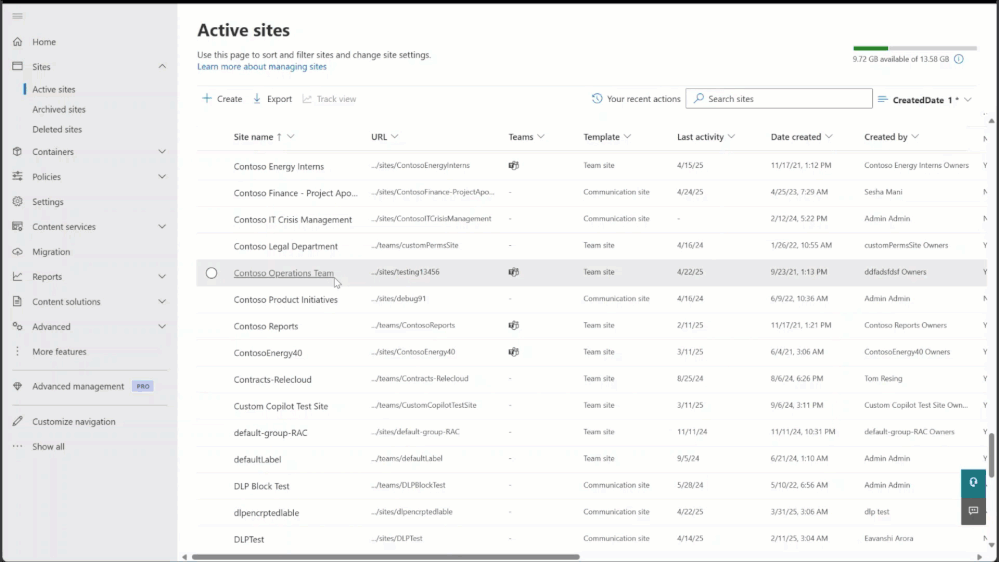
Task: Open the Date created column dropdown
Action: pos(829,136)
